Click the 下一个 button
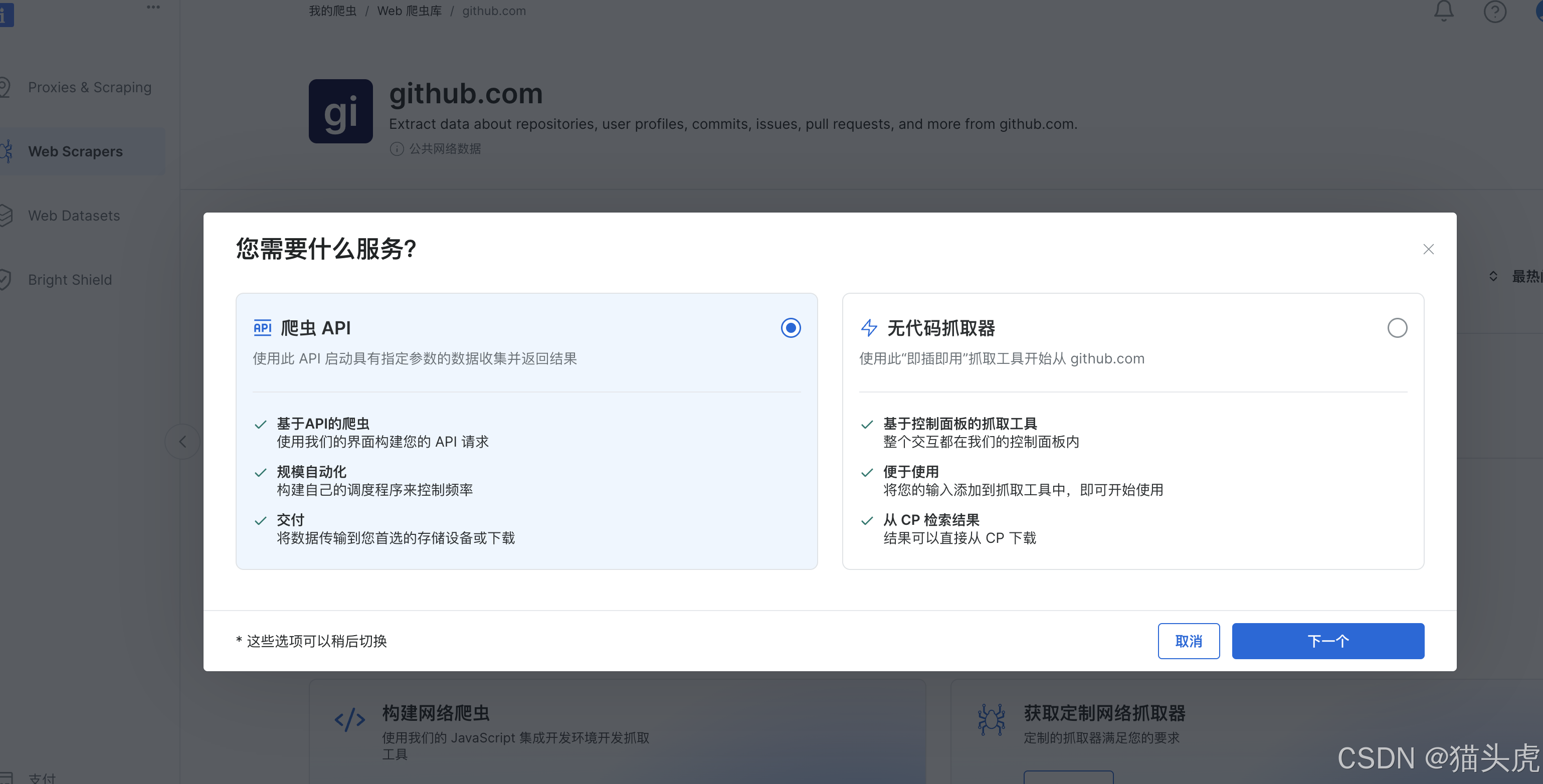Screen dimensions: 1543x784 [x=1327, y=641]
